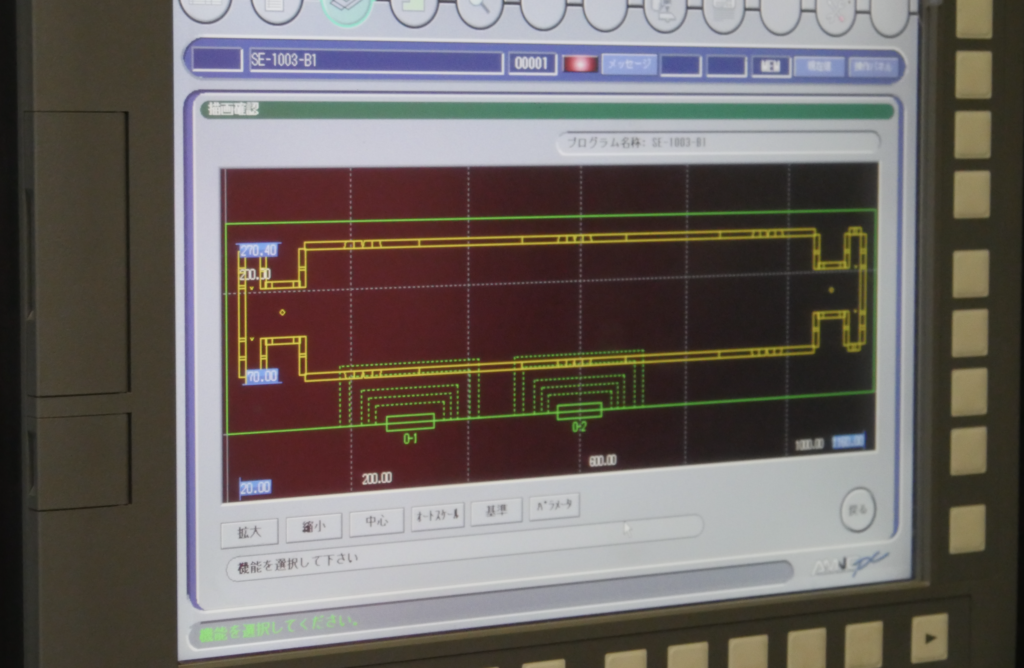
Task: Click the magnifying glass icon in top toolbar
Action: pos(479,10)
